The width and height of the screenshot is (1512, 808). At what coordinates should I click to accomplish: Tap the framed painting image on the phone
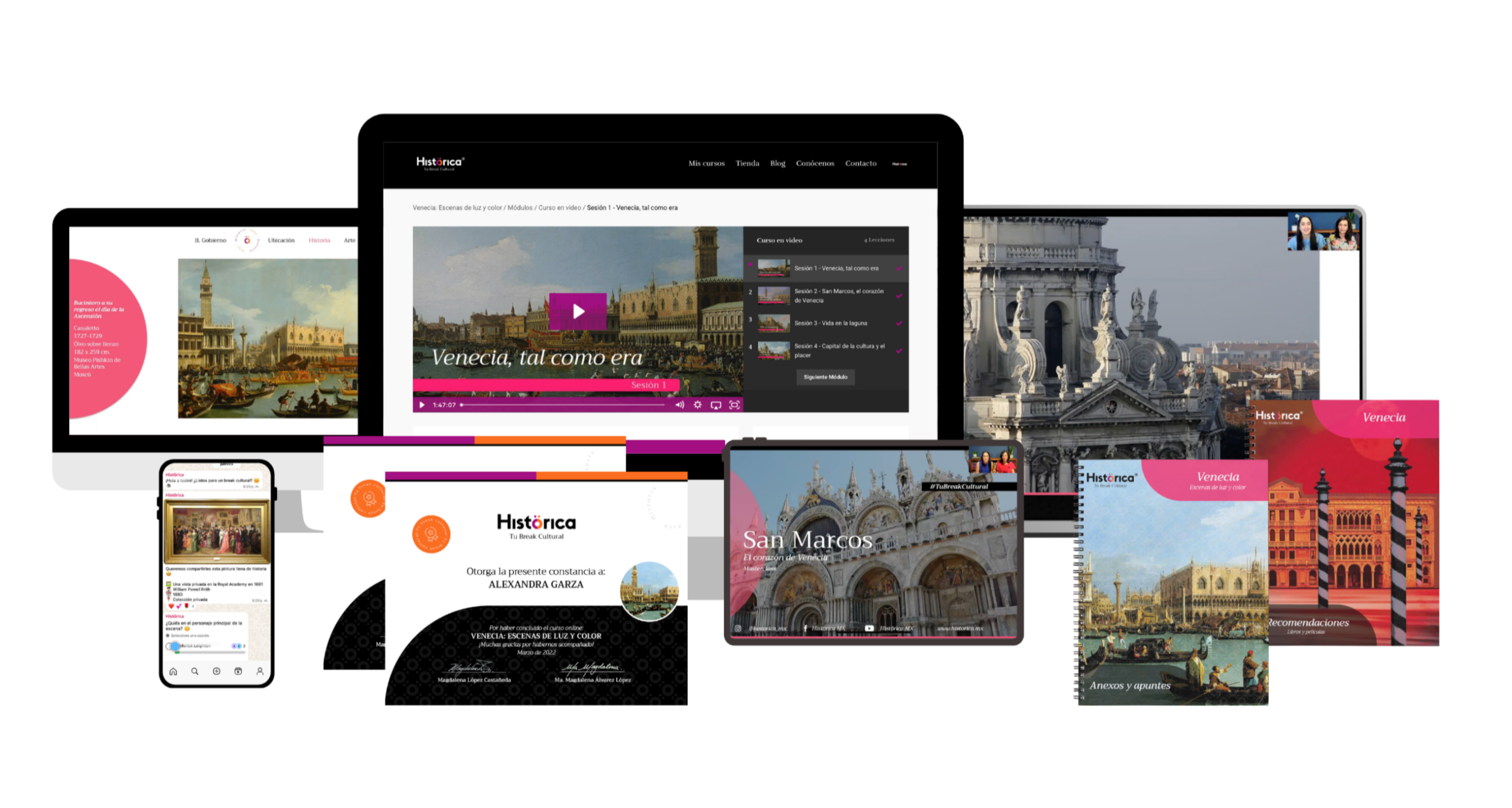(217, 532)
